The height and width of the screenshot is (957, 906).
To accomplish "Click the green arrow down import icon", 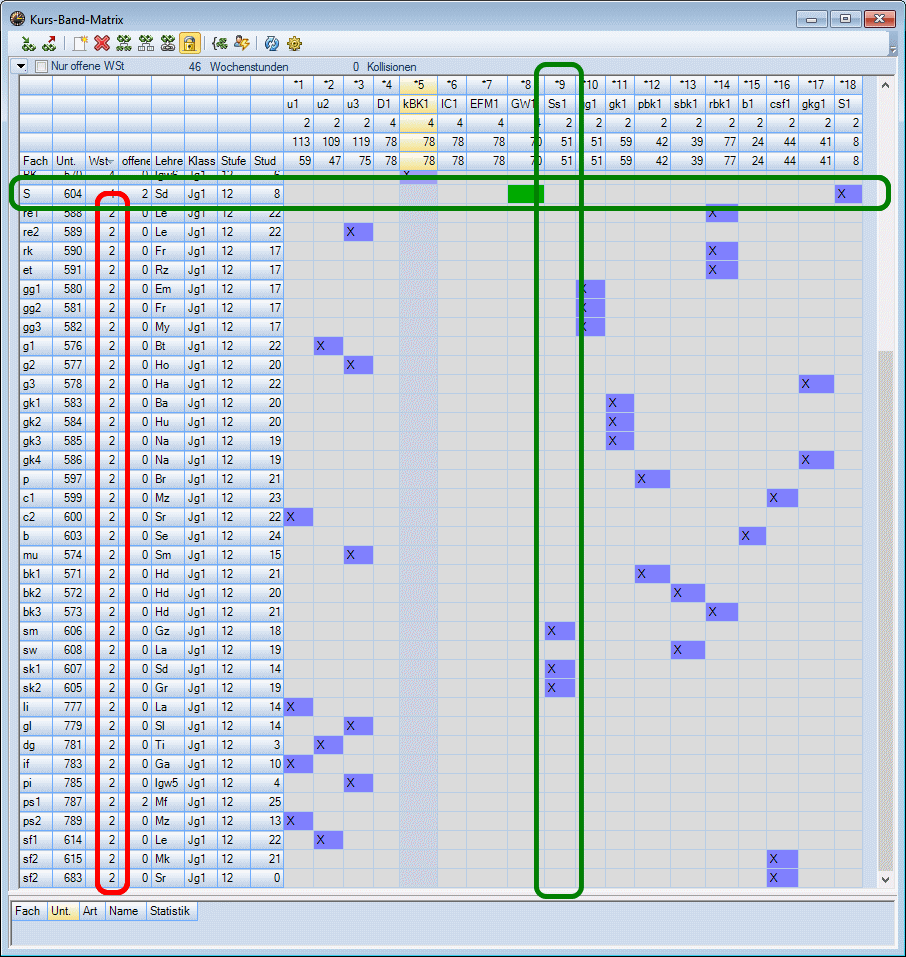I will click(28, 43).
